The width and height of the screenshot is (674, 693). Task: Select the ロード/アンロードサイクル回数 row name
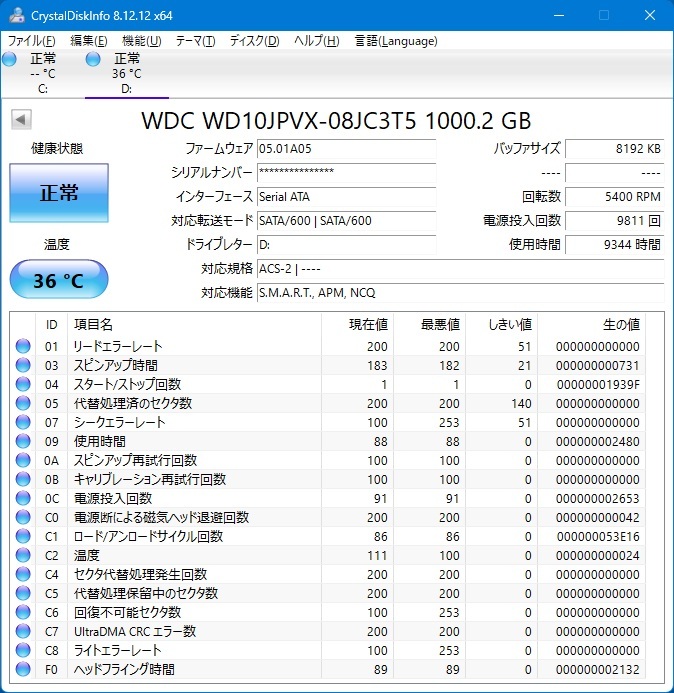(148, 536)
